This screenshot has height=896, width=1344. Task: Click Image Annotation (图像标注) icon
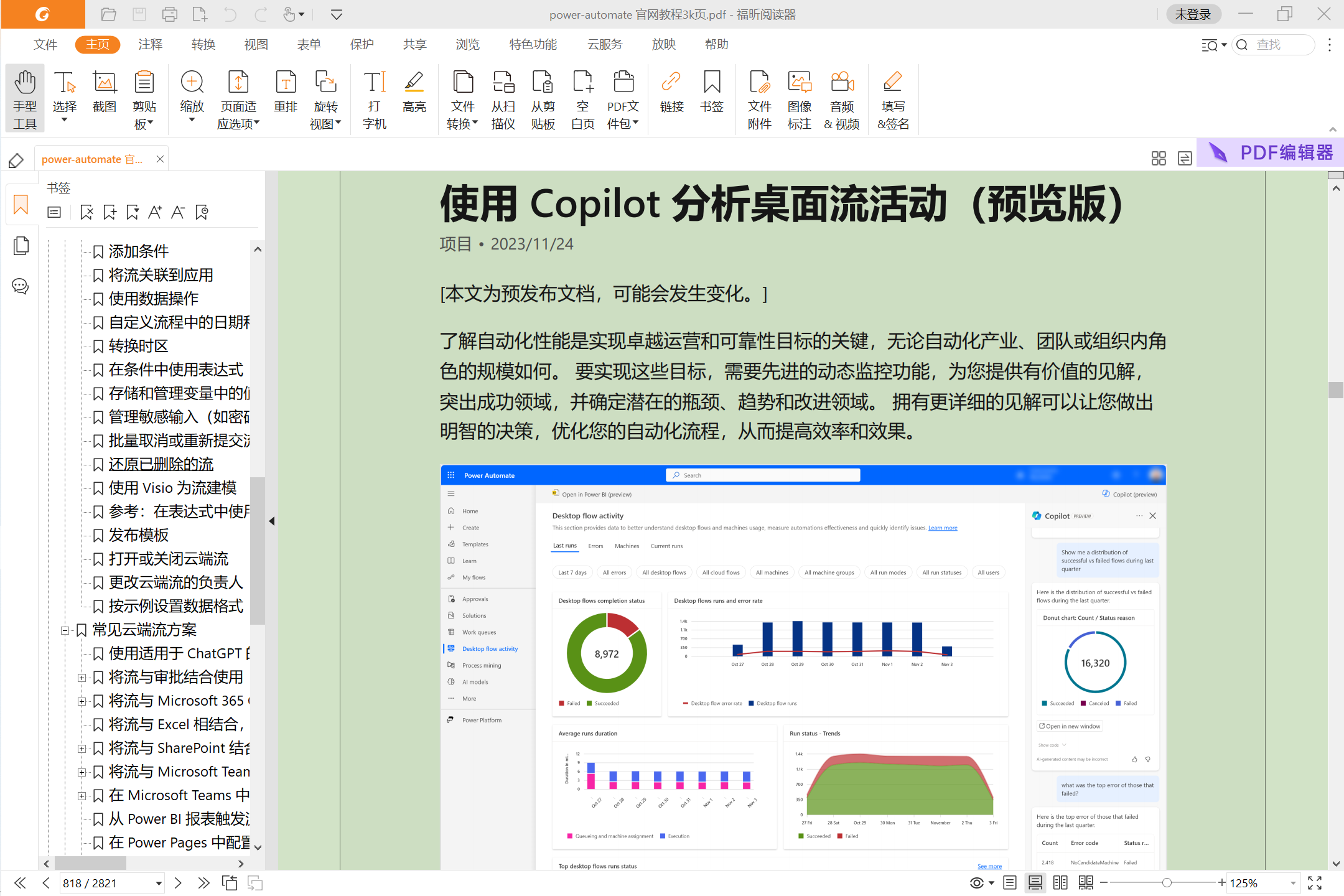coord(800,98)
